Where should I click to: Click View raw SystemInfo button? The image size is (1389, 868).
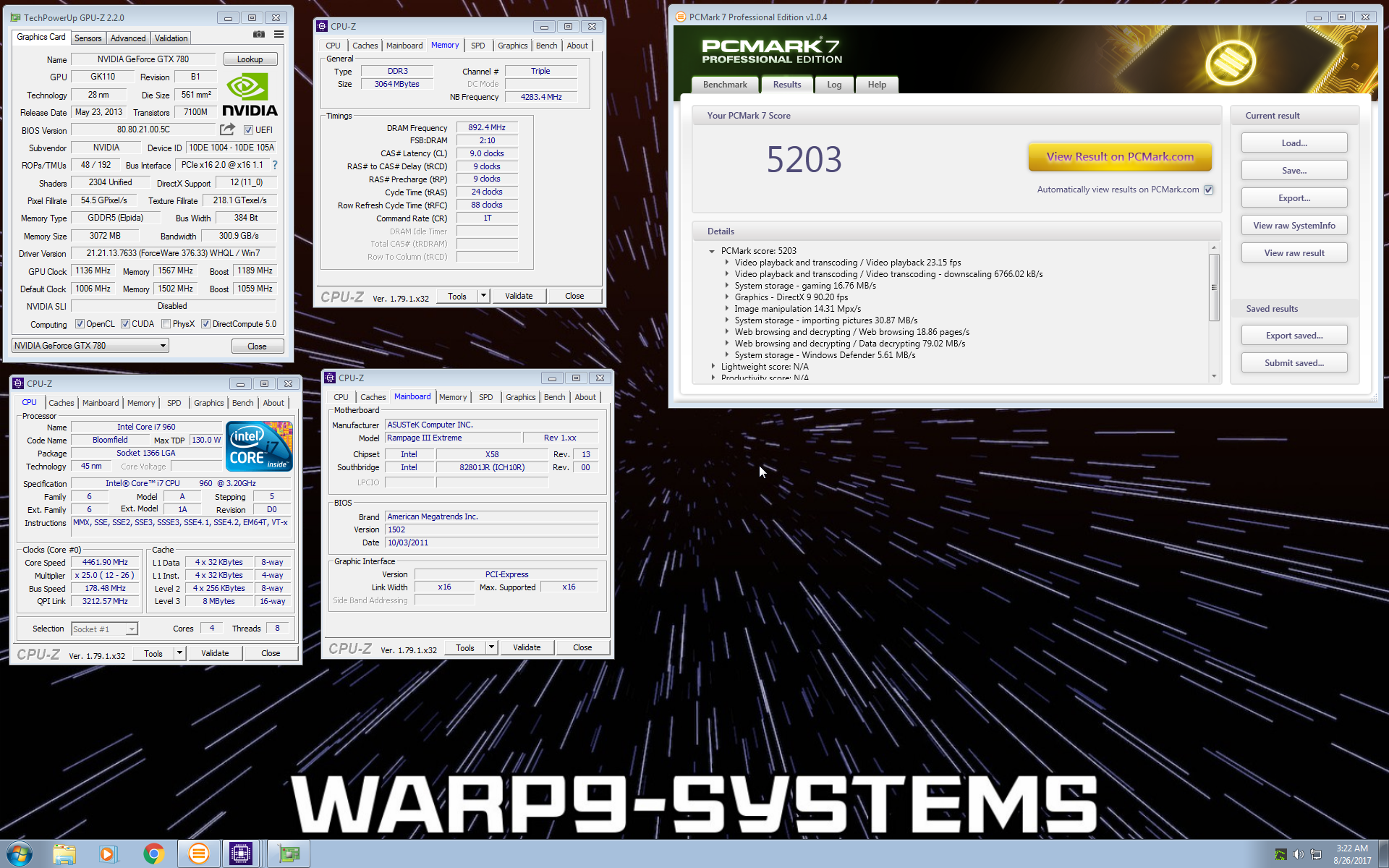(x=1294, y=226)
